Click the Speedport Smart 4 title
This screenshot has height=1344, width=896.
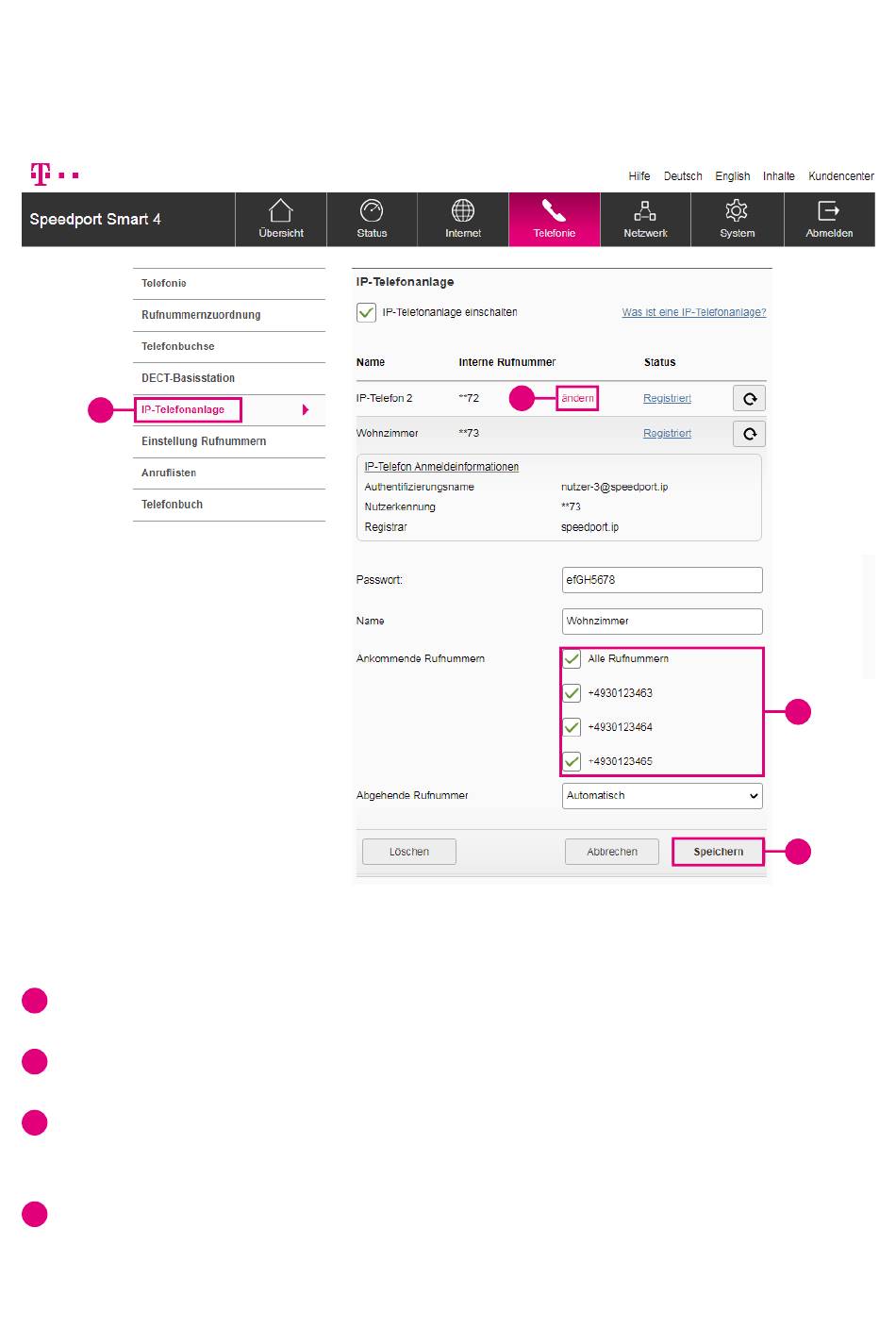tap(95, 220)
